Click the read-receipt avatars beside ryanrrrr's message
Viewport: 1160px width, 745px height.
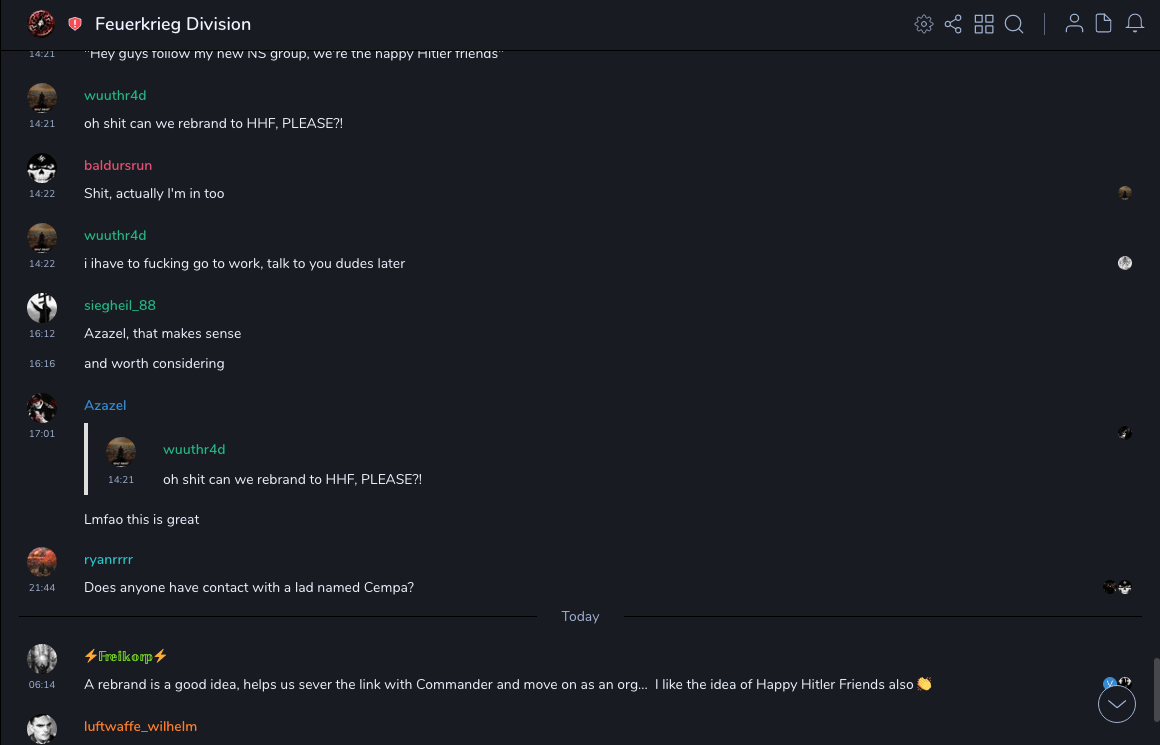click(x=1117, y=587)
